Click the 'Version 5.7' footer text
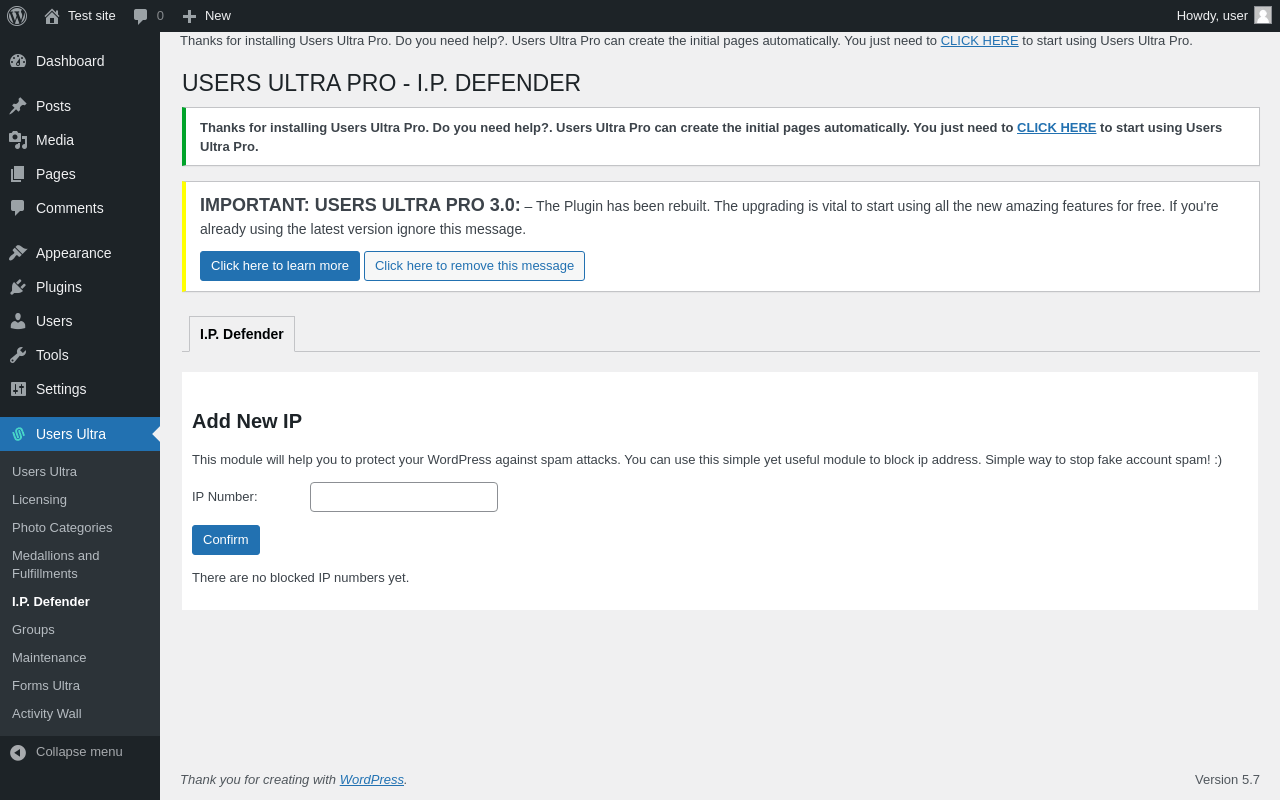The image size is (1280, 800). click(1227, 780)
